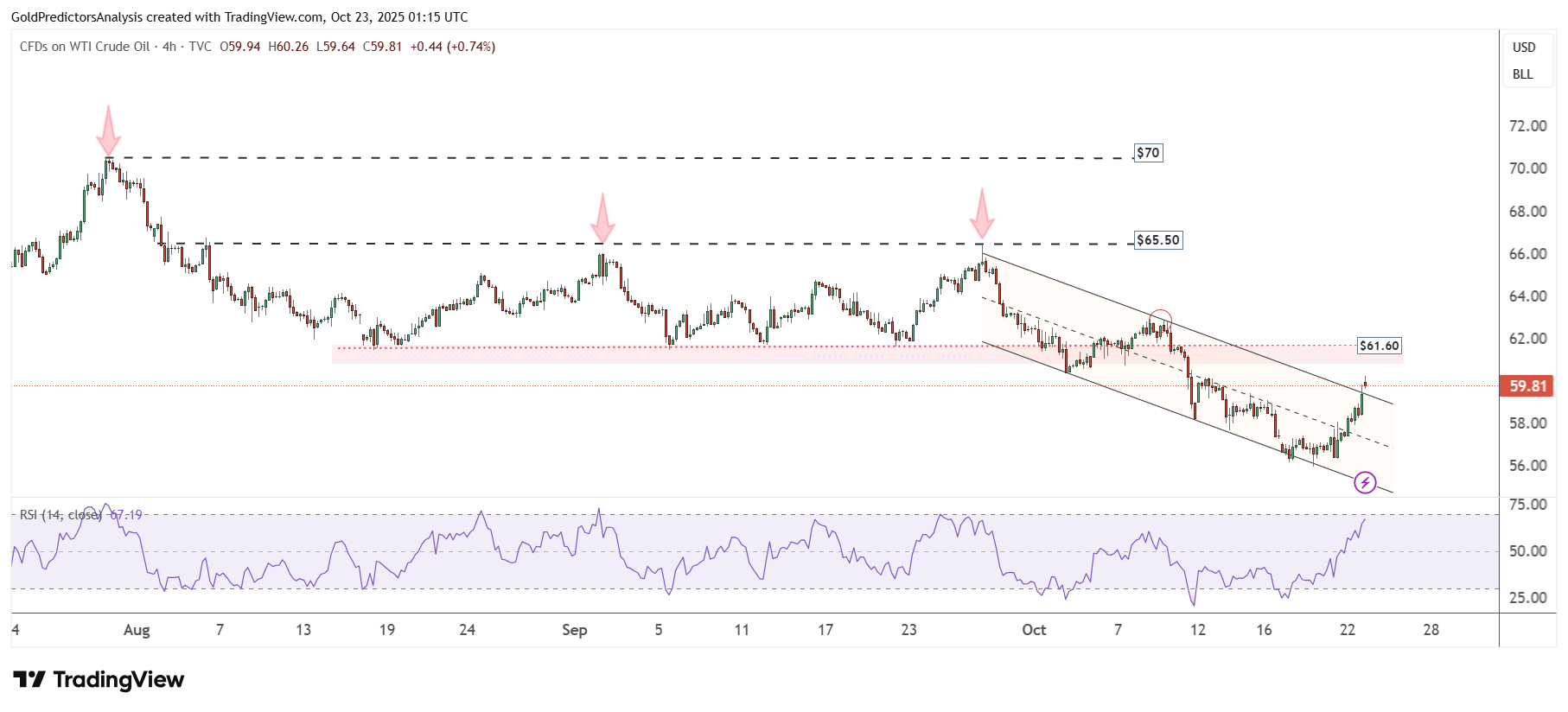Click the 4h timeframe in chart legend
This screenshot has height=712, width=1568.
point(169,47)
